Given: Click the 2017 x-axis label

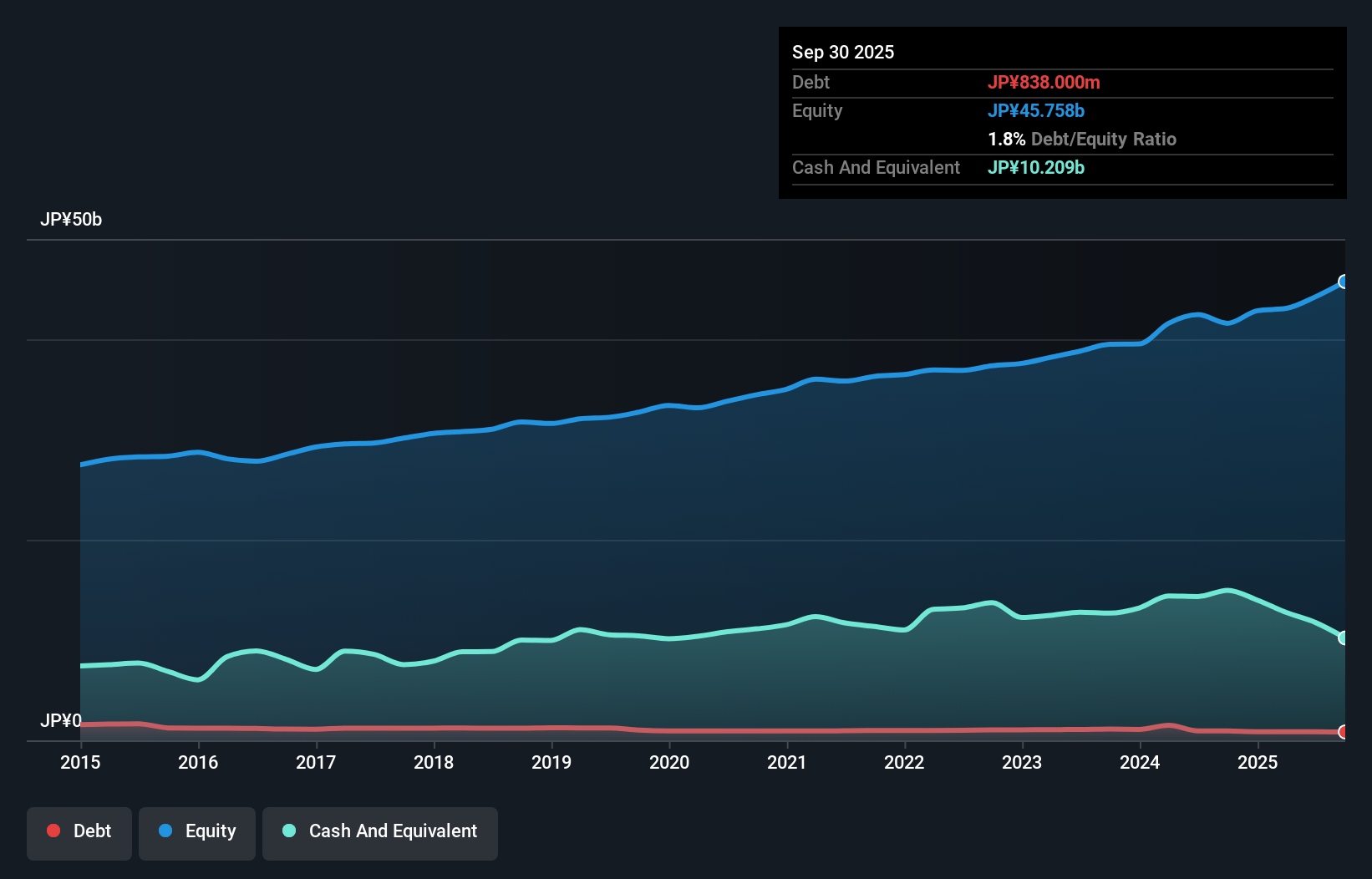Looking at the screenshot, I should [x=316, y=762].
